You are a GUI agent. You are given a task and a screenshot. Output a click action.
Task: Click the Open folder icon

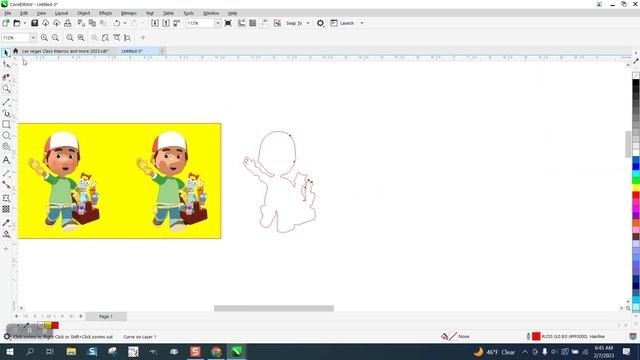click(x=17, y=23)
